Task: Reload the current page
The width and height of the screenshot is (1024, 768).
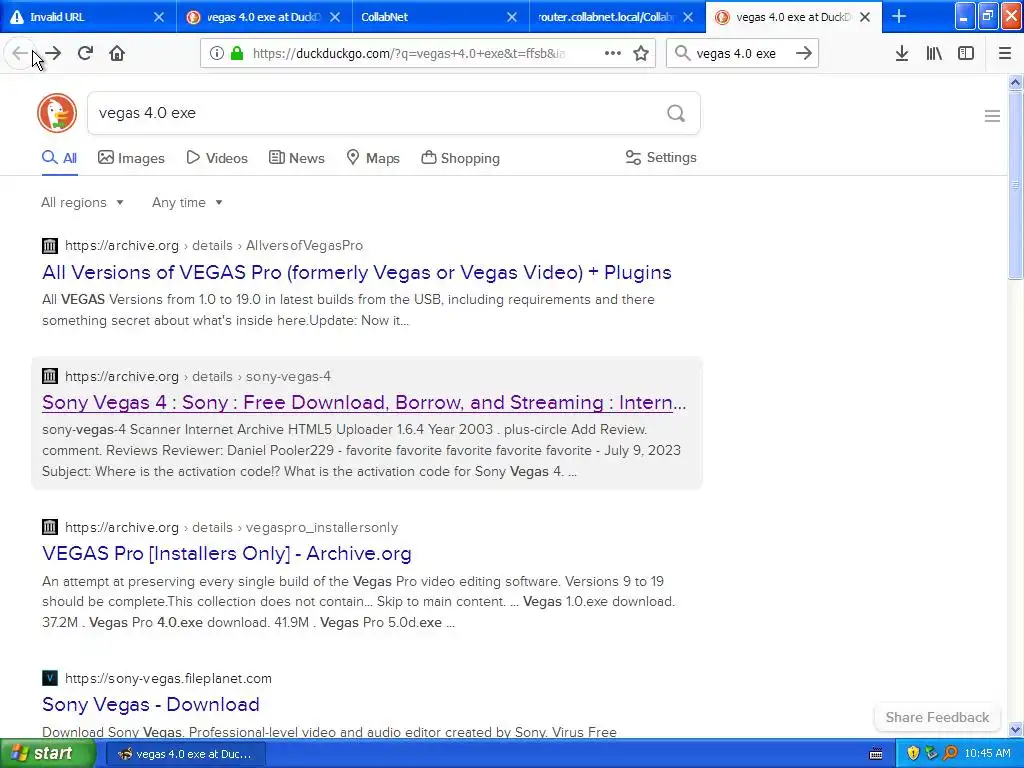Action: tap(85, 54)
